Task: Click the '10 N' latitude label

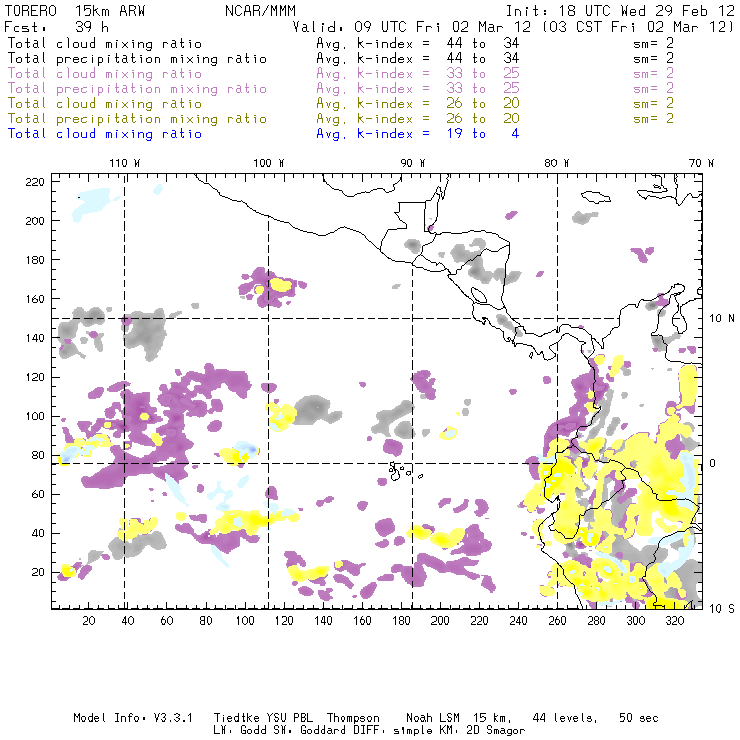Action: [722, 319]
